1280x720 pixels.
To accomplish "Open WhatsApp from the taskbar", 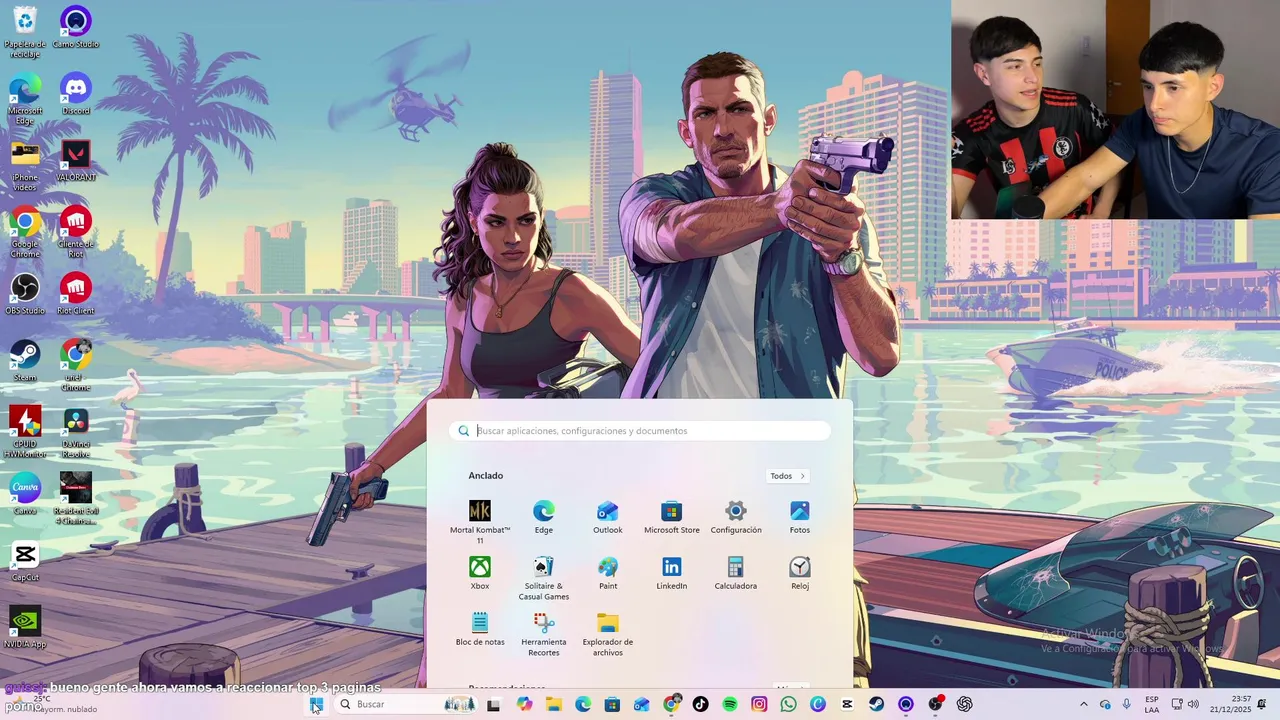I will [788, 705].
